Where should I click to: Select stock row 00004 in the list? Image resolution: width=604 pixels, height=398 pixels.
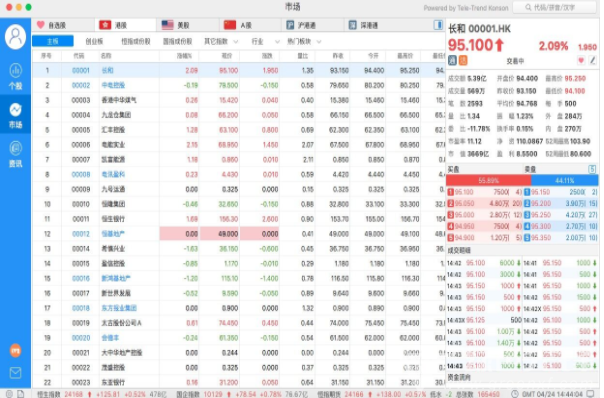click(x=239, y=115)
